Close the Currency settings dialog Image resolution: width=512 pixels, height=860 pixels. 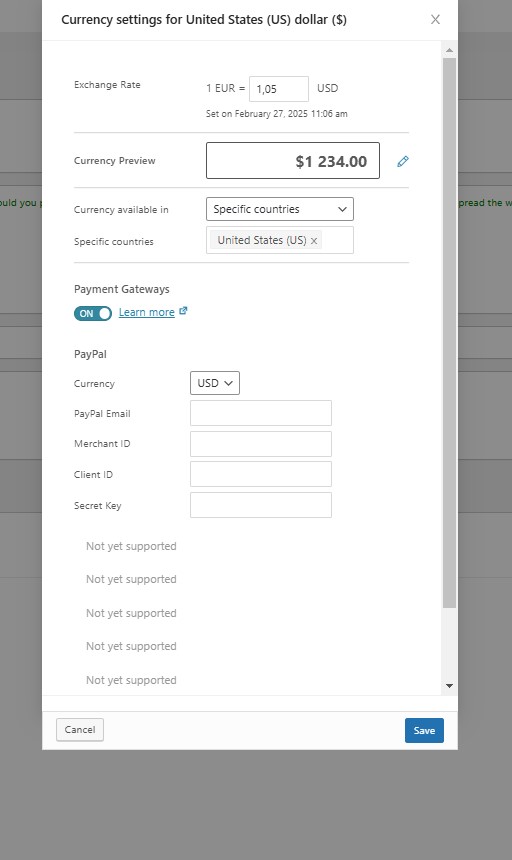pyautogui.click(x=435, y=20)
